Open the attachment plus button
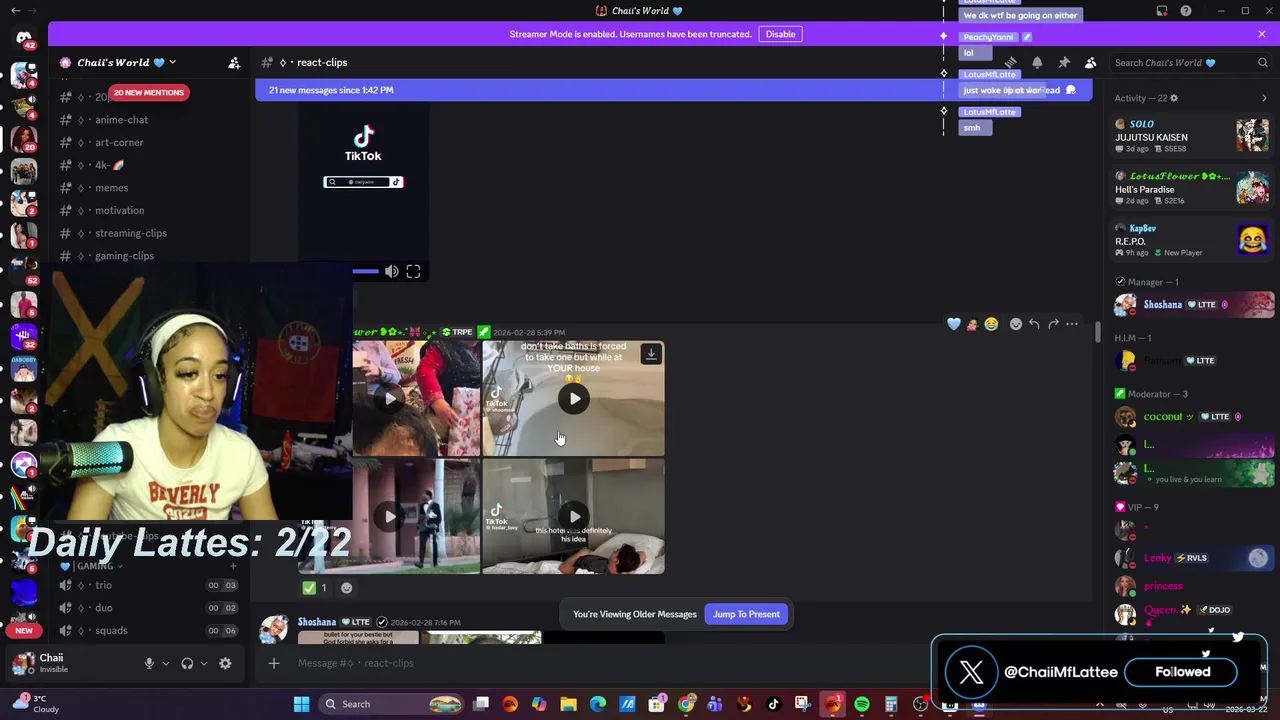 (x=274, y=663)
